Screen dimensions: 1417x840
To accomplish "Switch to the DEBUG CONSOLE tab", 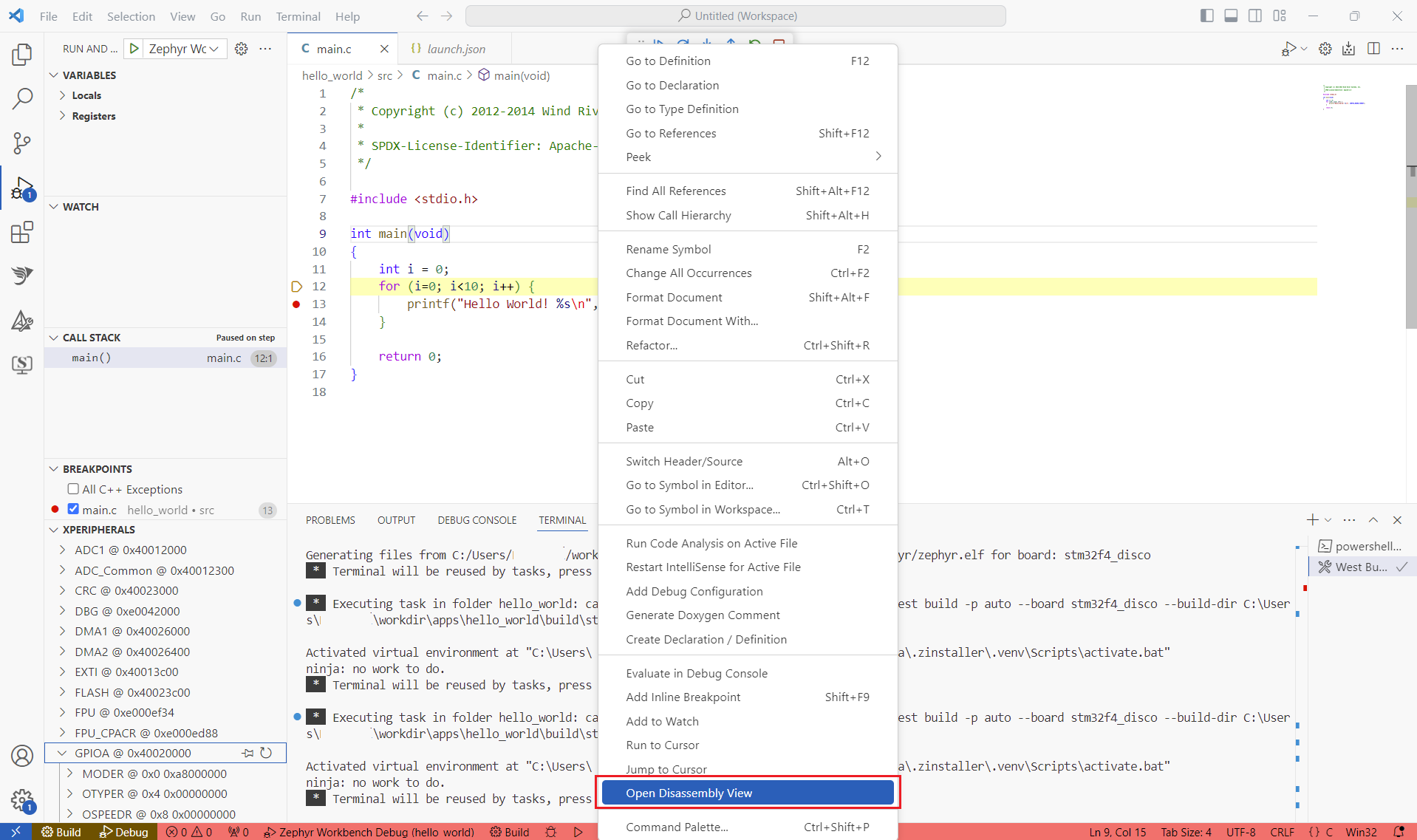I will point(477,520).
